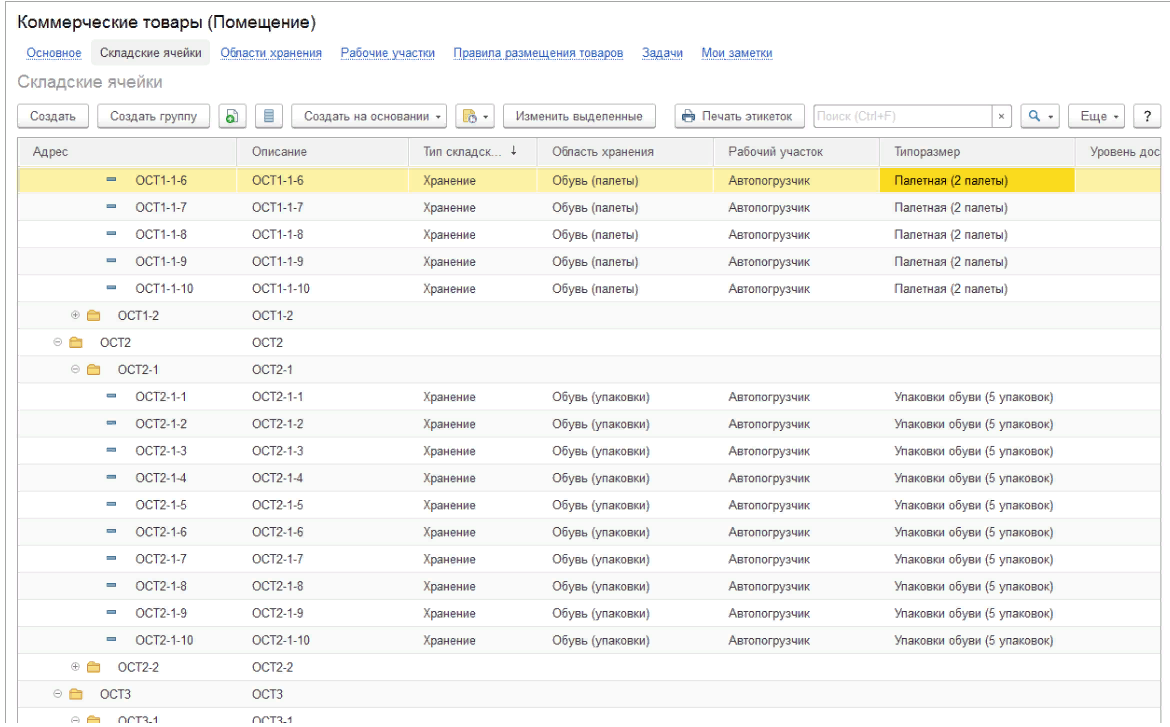Expand the ОСТ1-2 group
Screen dimensions: 1170x727
pos(75,316)
